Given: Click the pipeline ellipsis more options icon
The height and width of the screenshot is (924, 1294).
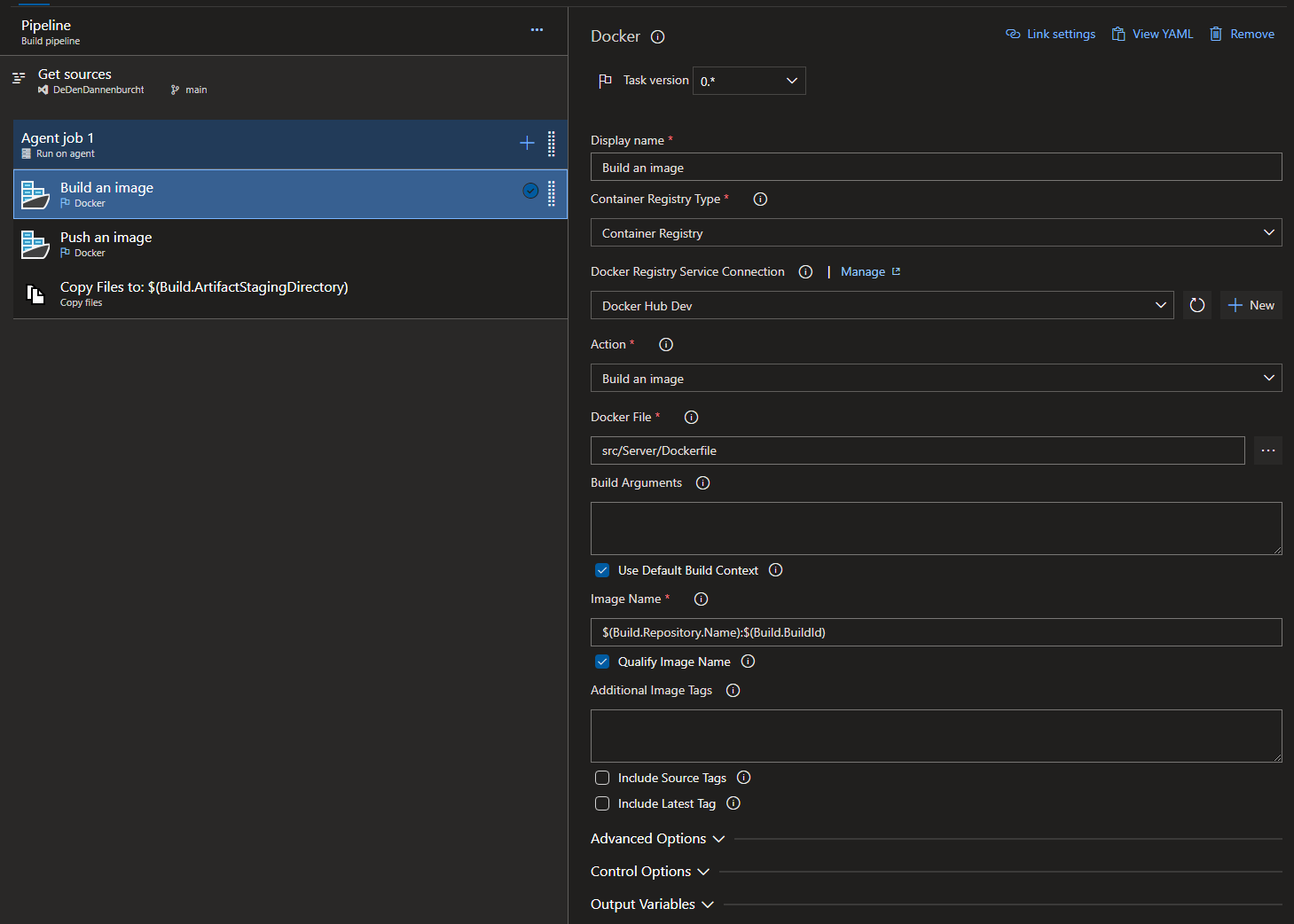Looking at the screenshot, I should pos(537,30).
